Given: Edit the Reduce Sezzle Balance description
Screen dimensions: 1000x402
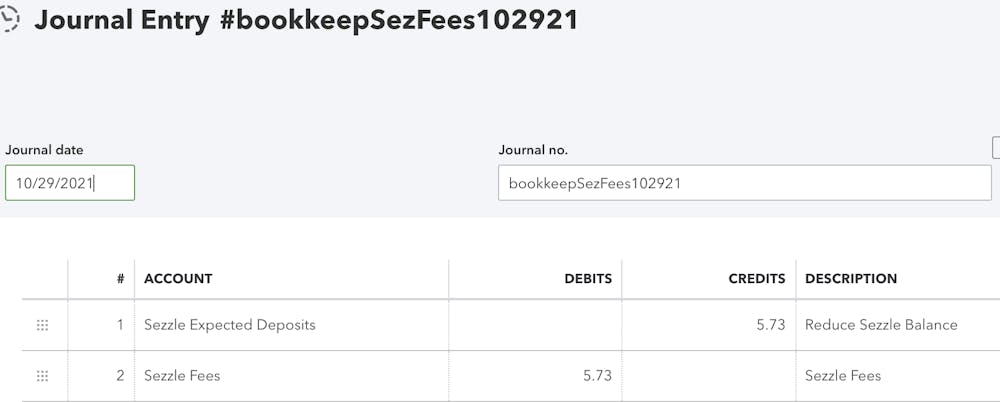Looking at the screenshot, I should [881, 325].
